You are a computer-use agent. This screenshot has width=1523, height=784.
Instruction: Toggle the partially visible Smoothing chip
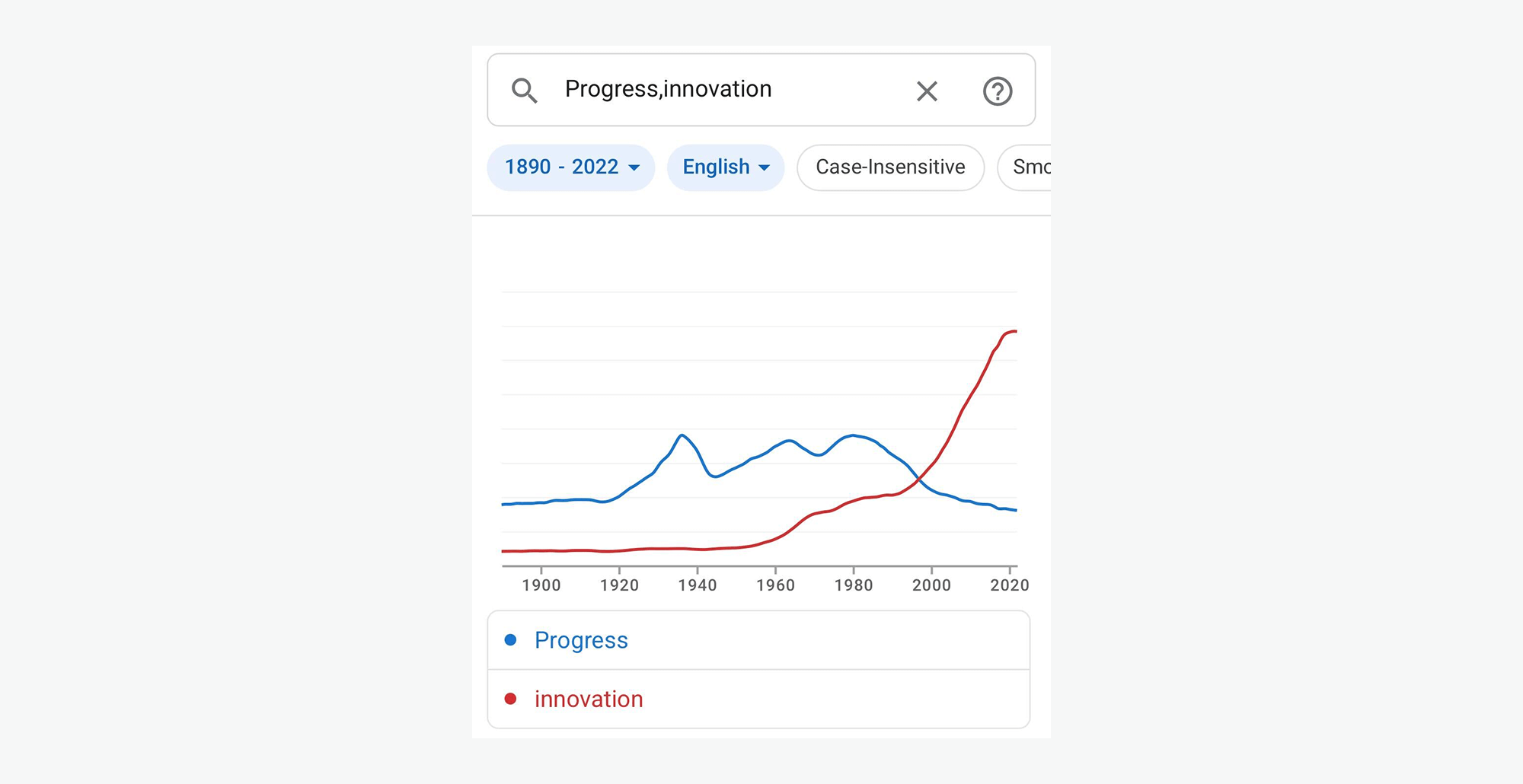[x=1030, y=167]
